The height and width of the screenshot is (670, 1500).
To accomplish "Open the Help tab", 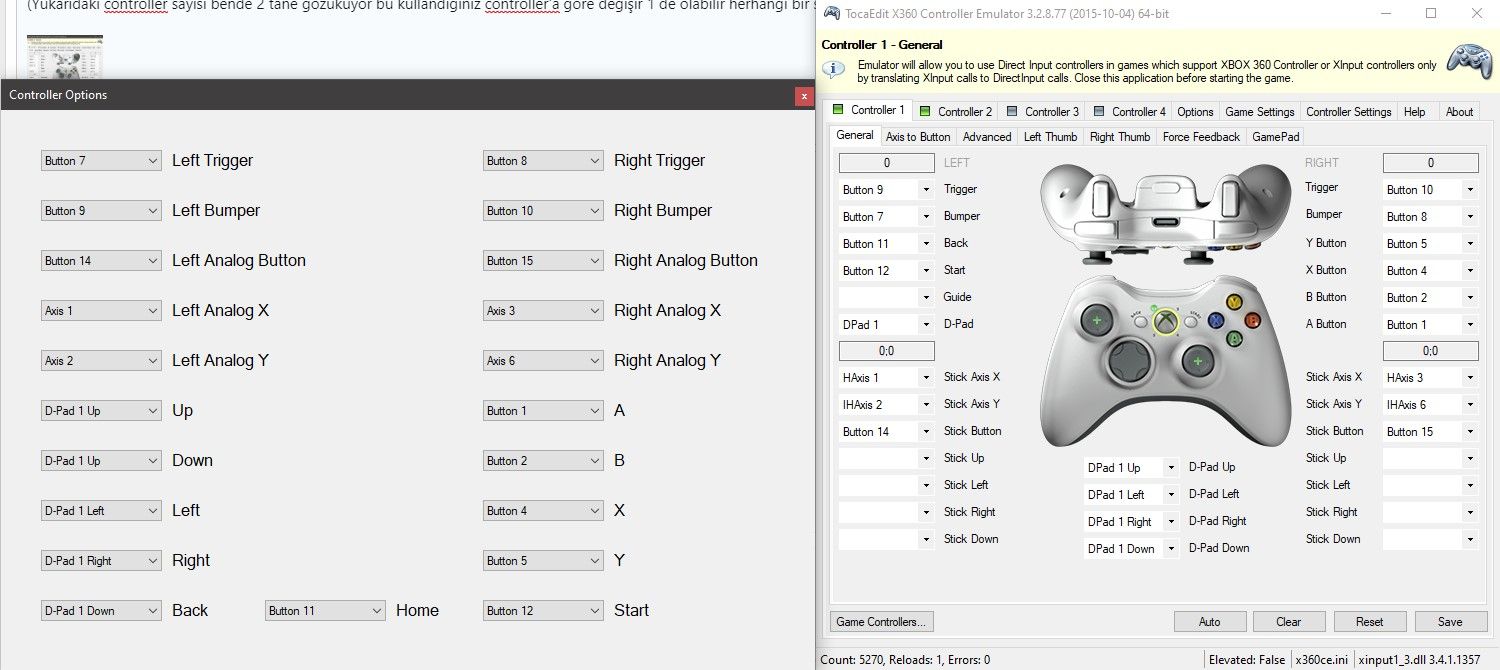I will (x=1414, y=112).
